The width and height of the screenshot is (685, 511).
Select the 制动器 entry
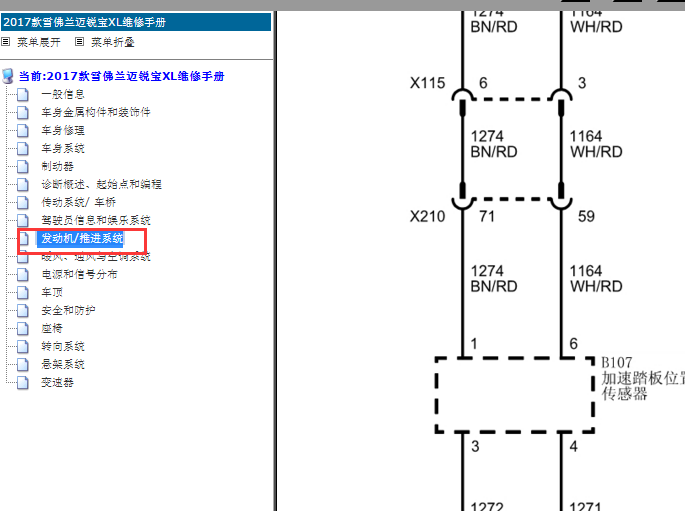pyautogui.click(x=58, y=166)
